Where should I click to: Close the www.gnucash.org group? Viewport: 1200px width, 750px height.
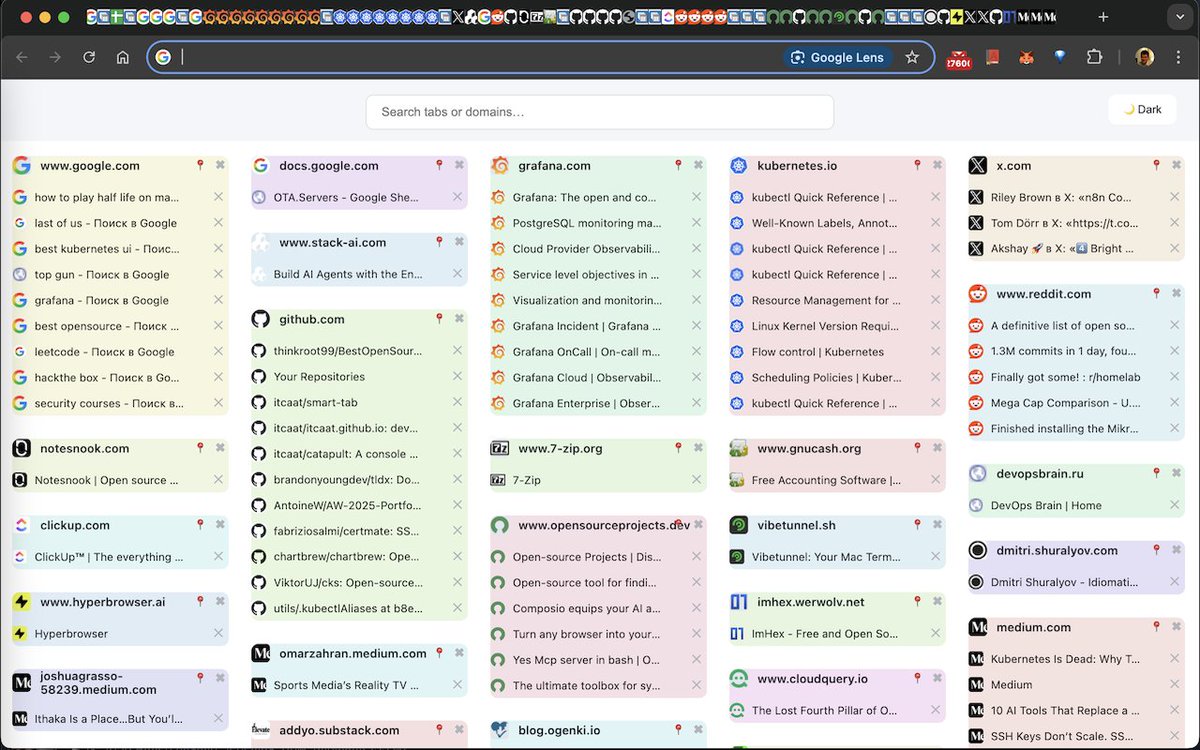tap(937, 448)
